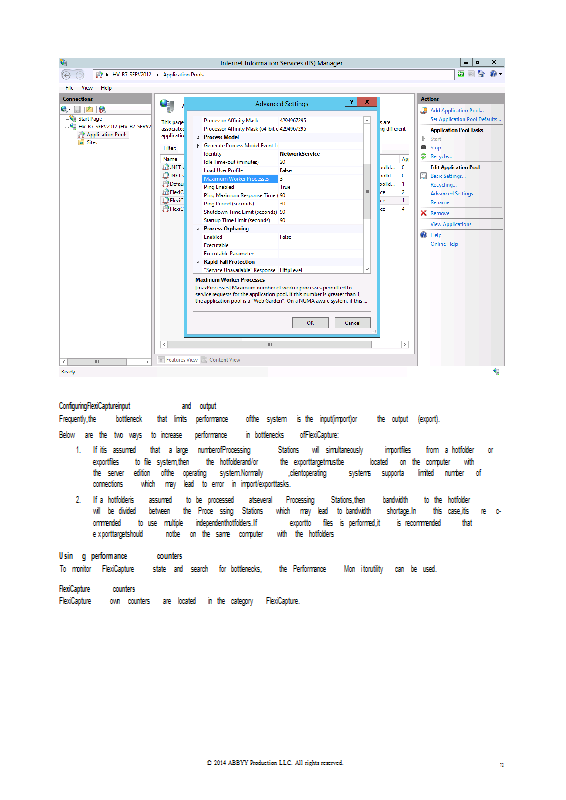This screenshot has width=566, height=800.
Task: Click the Forward navigation arrow in IIS Manager
Action: coord(79,75)
